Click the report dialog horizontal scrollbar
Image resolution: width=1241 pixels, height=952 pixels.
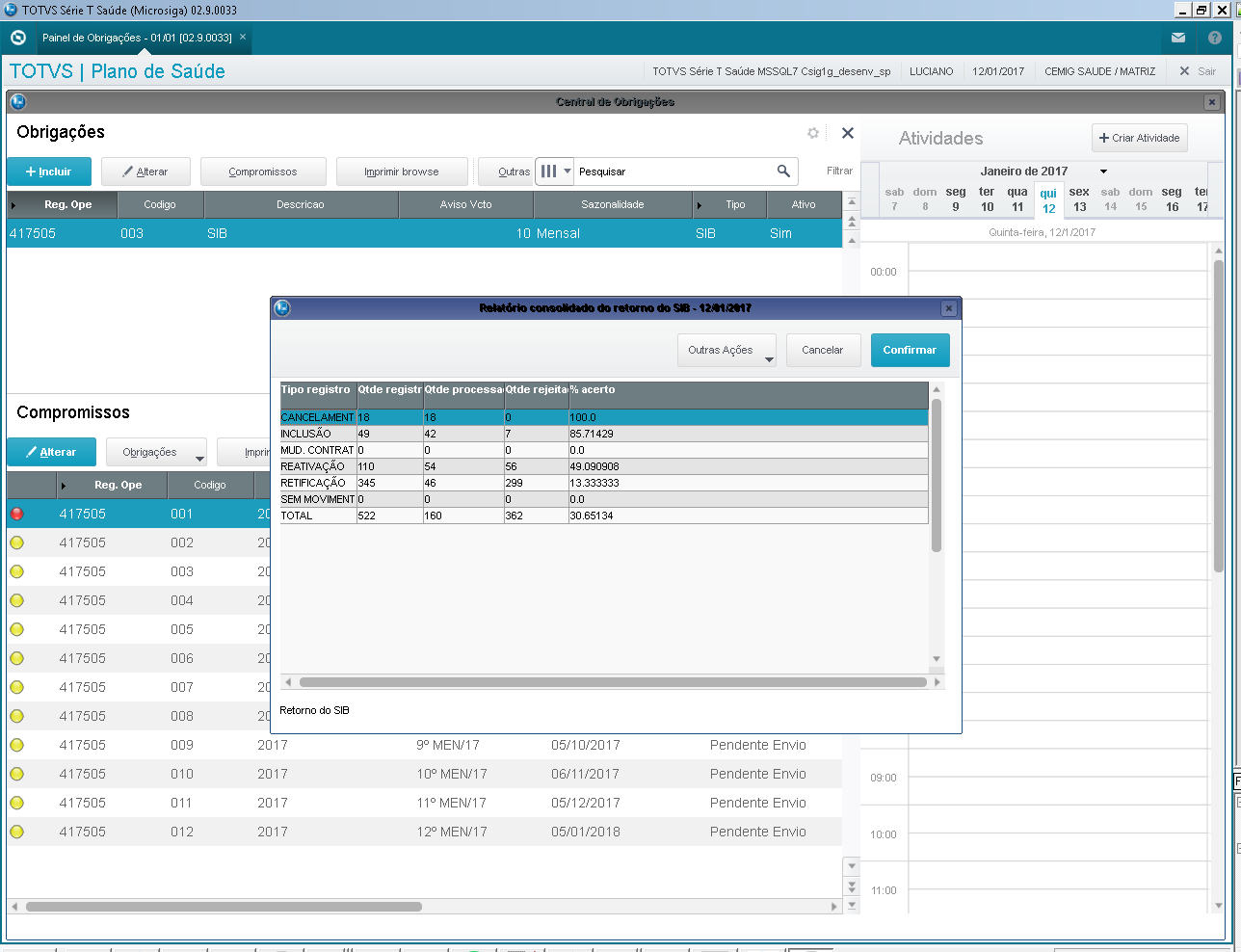[613, 682]
